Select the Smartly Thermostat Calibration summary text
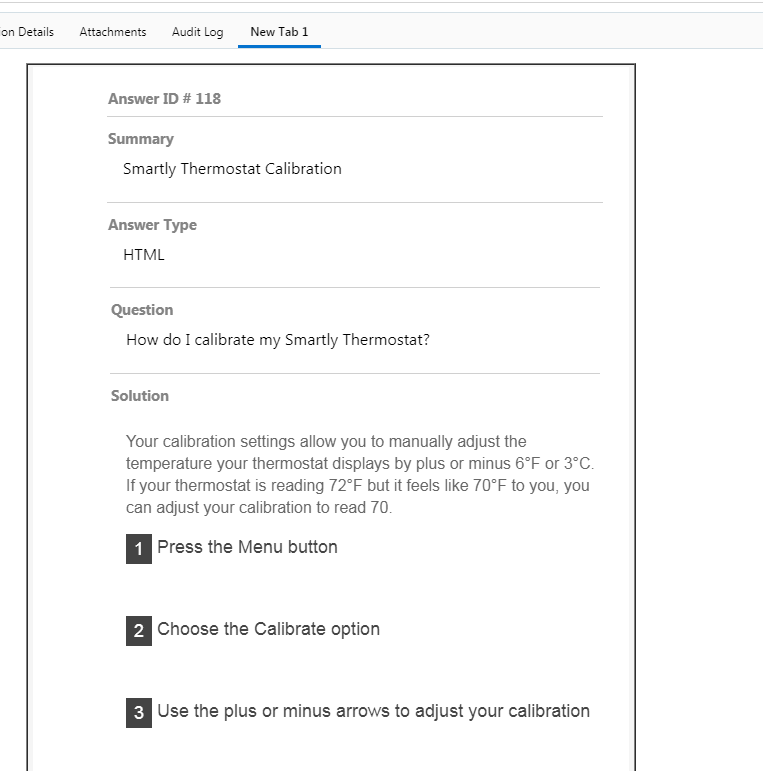763x771 pixels. pos(232,169)
